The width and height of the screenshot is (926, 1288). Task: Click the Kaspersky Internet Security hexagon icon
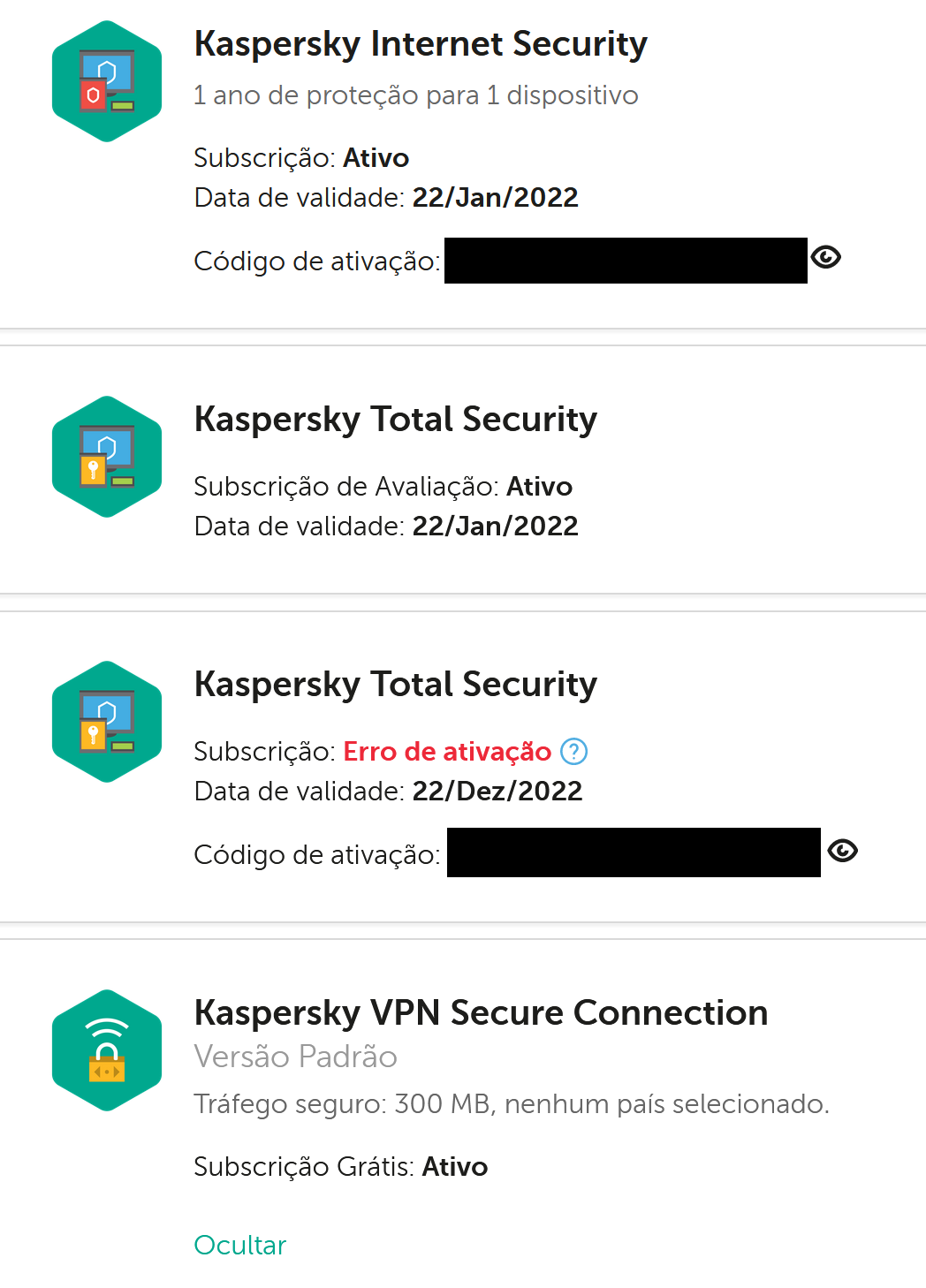click(107, 81)
